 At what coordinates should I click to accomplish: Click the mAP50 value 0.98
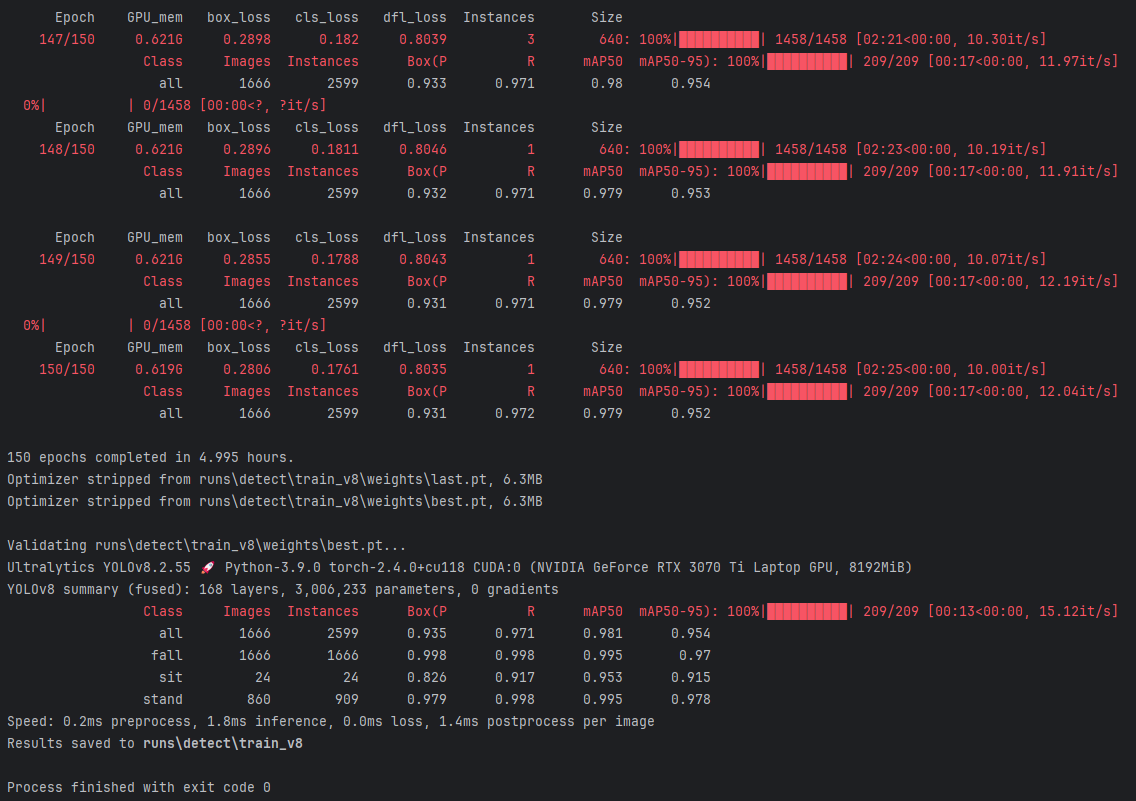pos(606,83)
